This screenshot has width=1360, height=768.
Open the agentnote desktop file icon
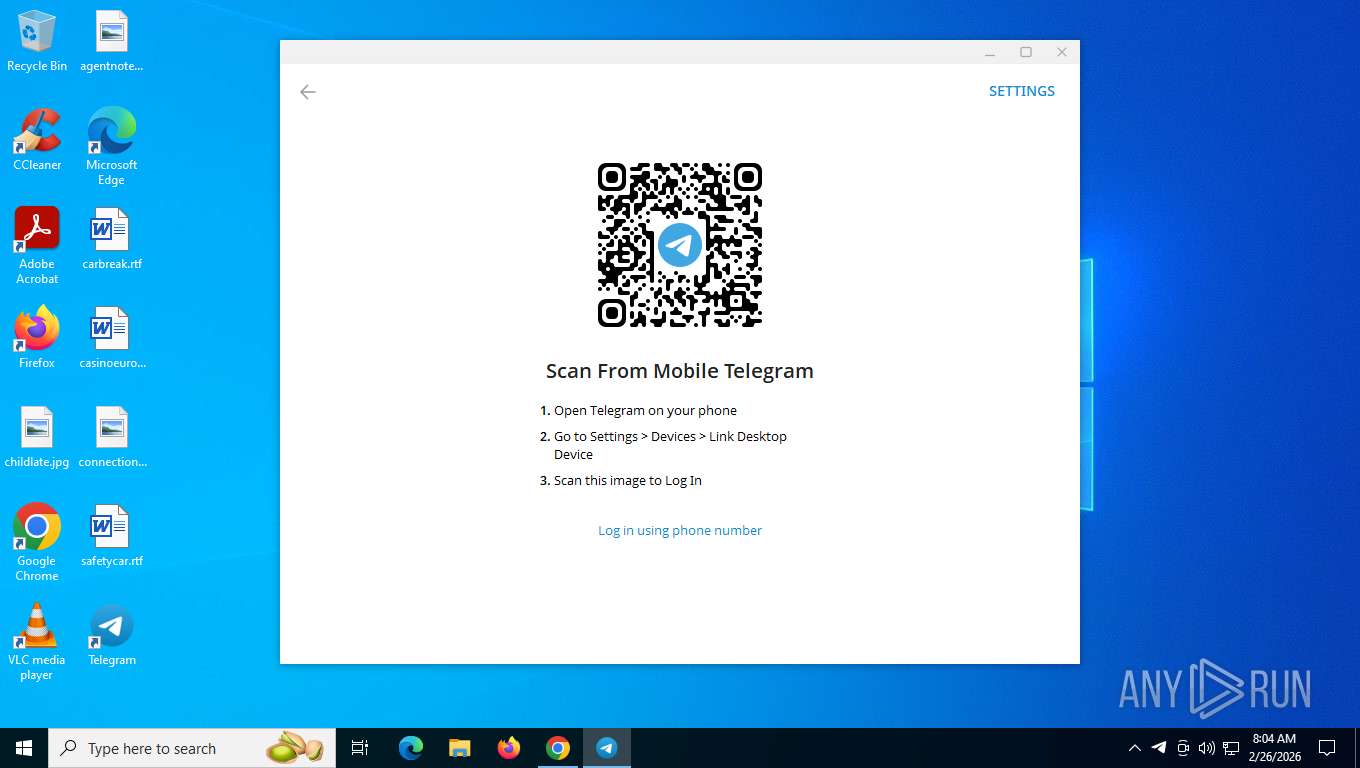click(x=112, y=42)
